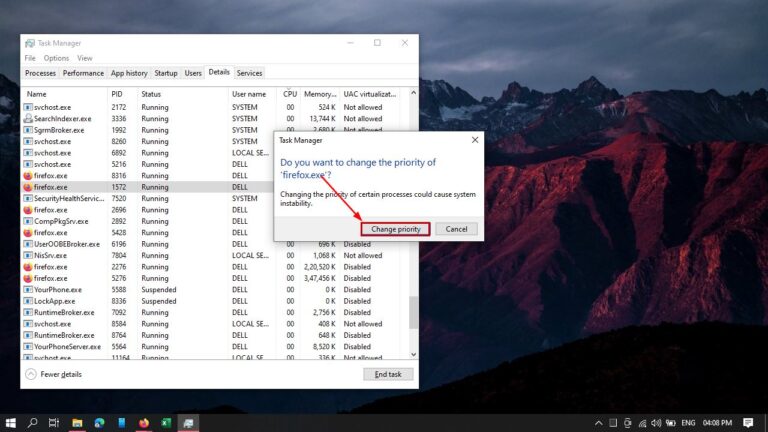This screenshot has height=432, width=768.
Task: Open network settings from the tray icon
Action: click(x=642, y=423)
